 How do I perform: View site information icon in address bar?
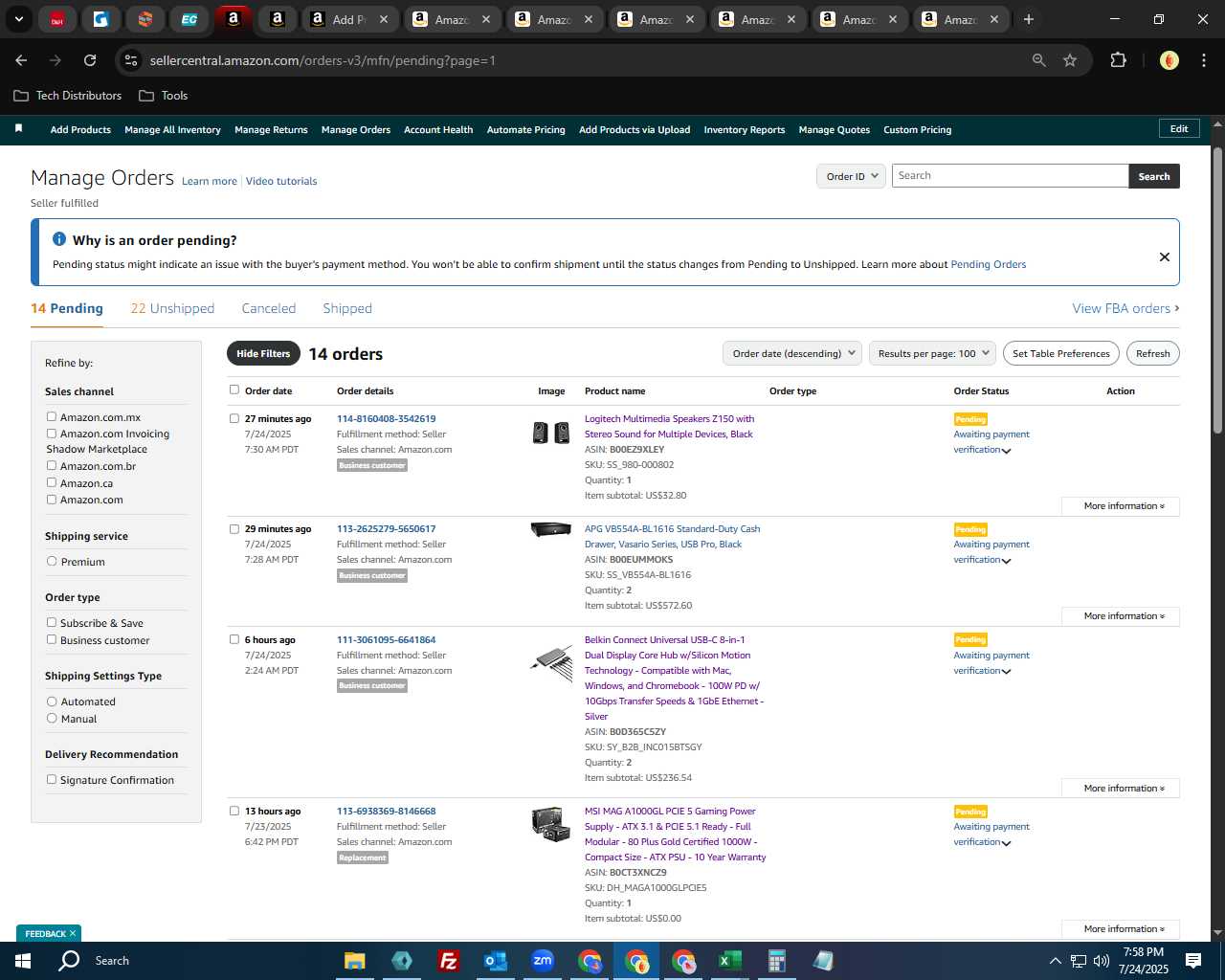131,60
